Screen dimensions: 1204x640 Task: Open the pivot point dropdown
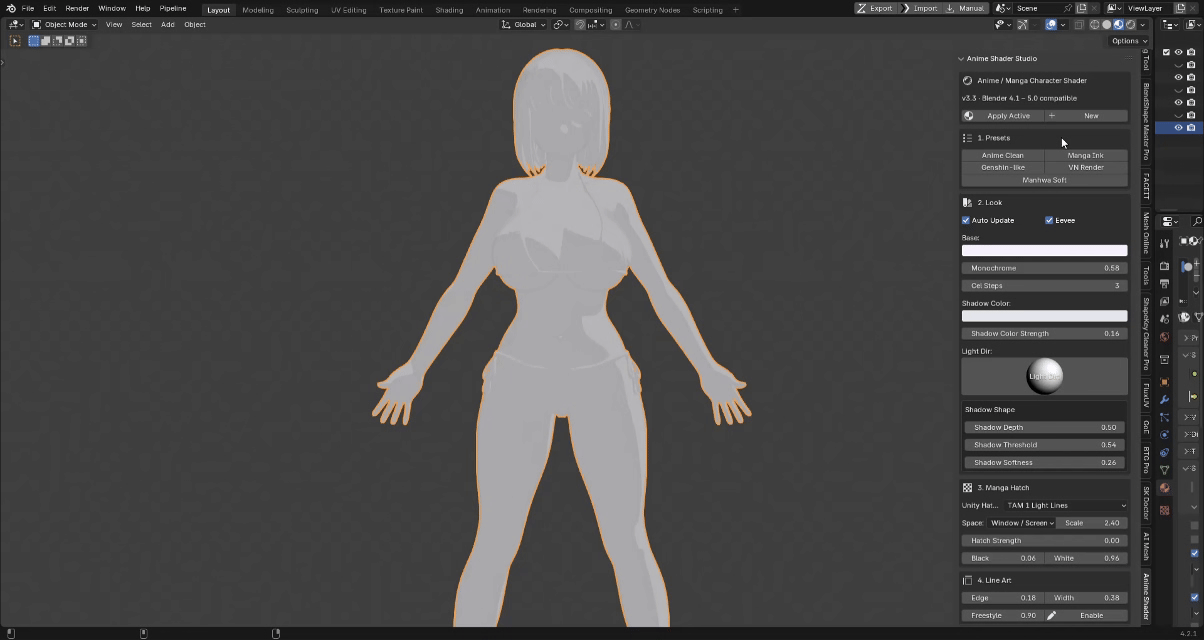click(x=560, y=24)
